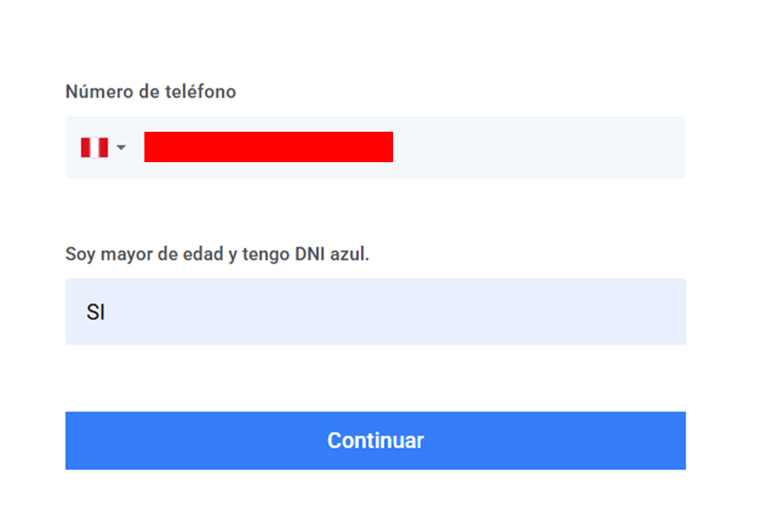The image size is (768, 531).
Task: Click the Continuar button
Action: pyautogui.click(x=376, y=440)
